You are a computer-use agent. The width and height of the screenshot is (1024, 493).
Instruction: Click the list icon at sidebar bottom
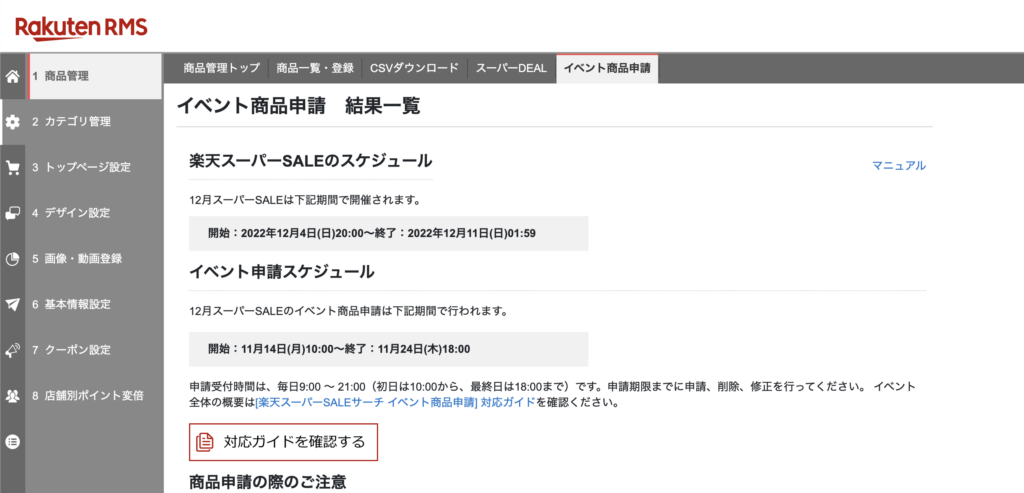click(x=13, y=441)
